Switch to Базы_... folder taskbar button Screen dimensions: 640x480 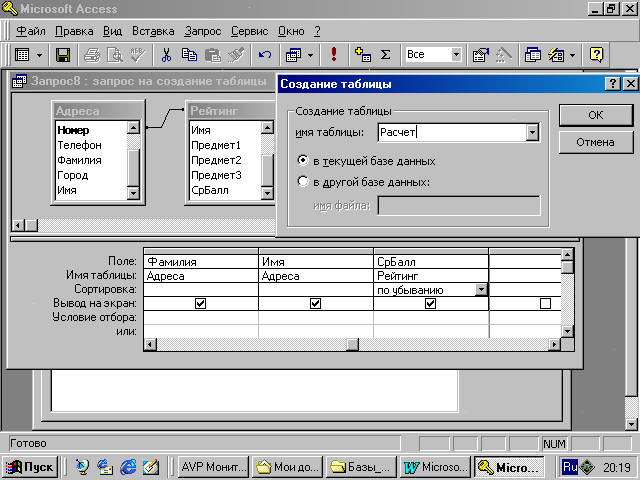[x=361, y=467]
